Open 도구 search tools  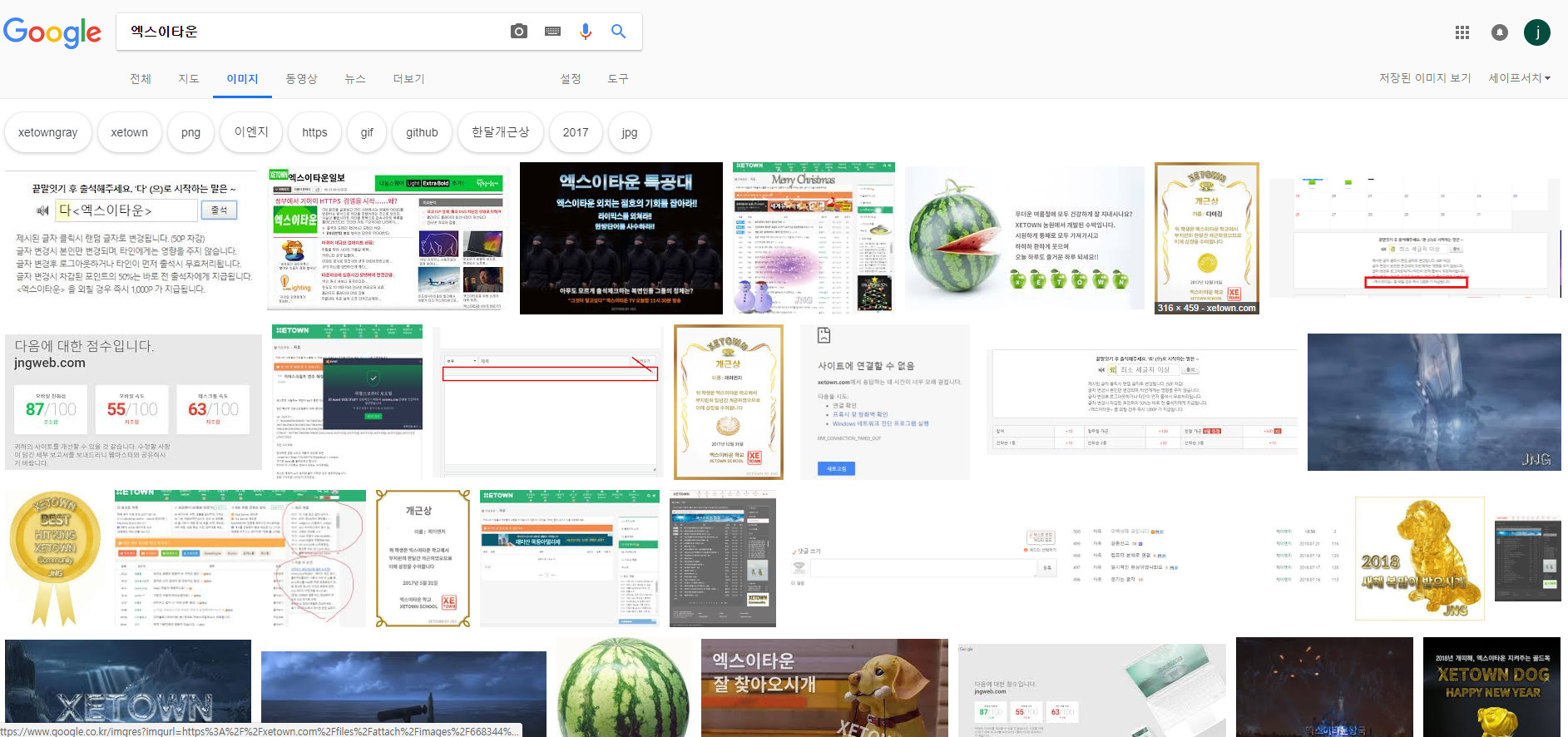pyautogui.click(x=618, y=78)
